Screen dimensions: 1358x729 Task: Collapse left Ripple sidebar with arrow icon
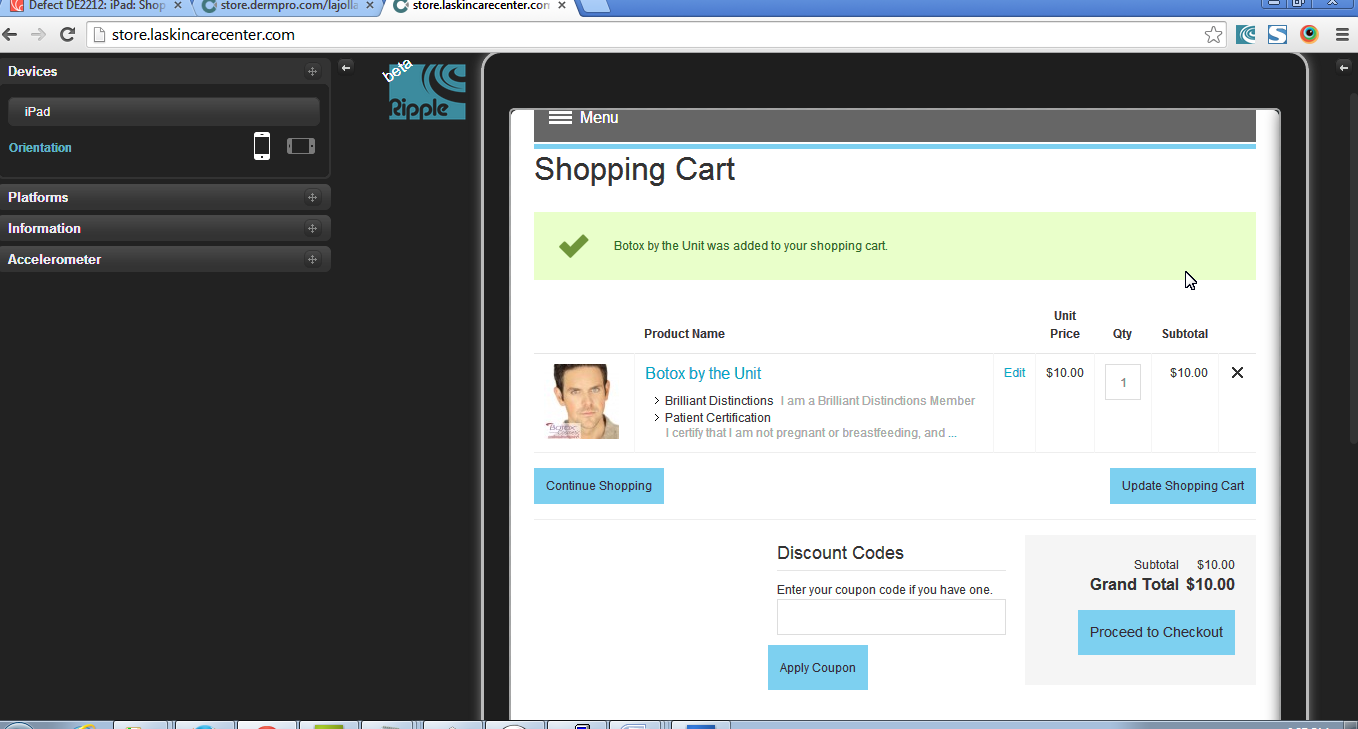coord(345,67)
